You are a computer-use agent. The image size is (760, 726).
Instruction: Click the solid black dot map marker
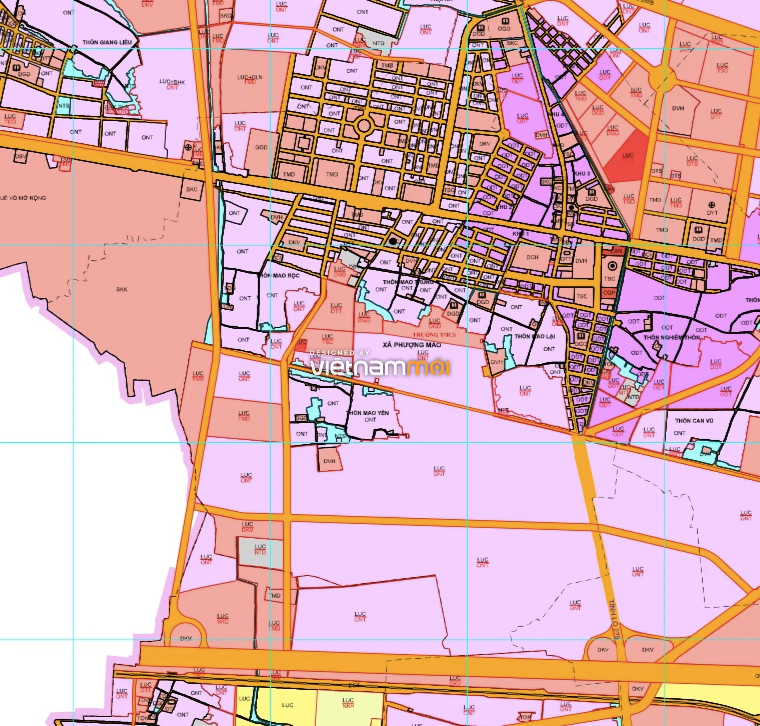[393, 241]
